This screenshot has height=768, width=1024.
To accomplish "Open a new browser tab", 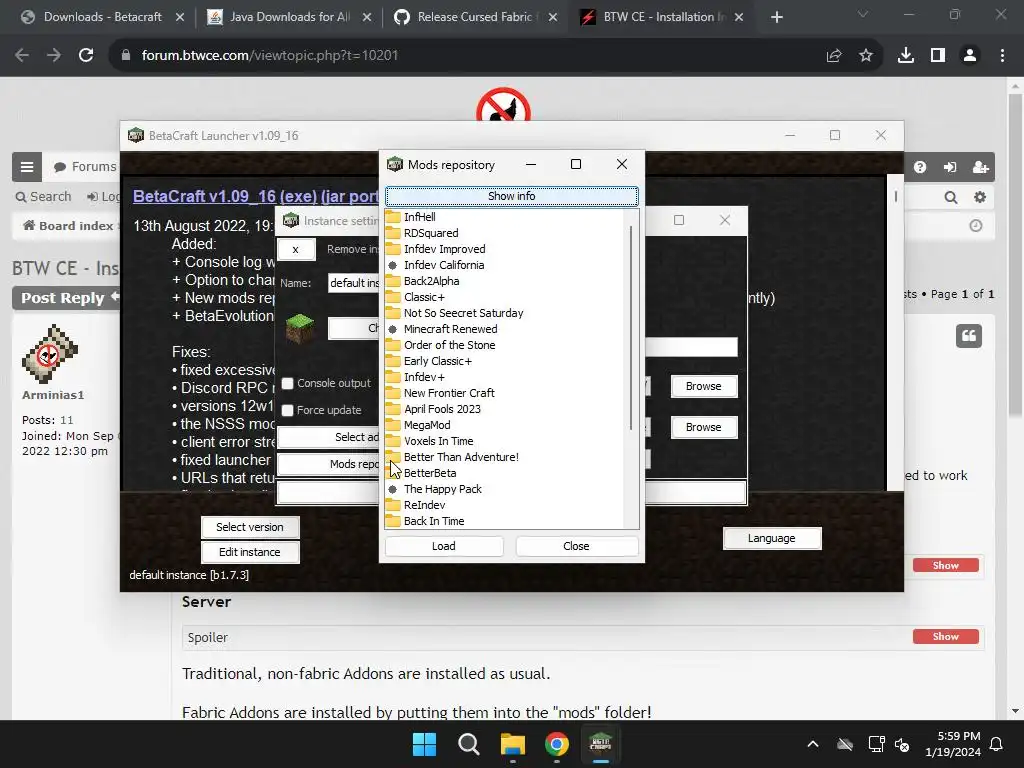I will 776,17.
